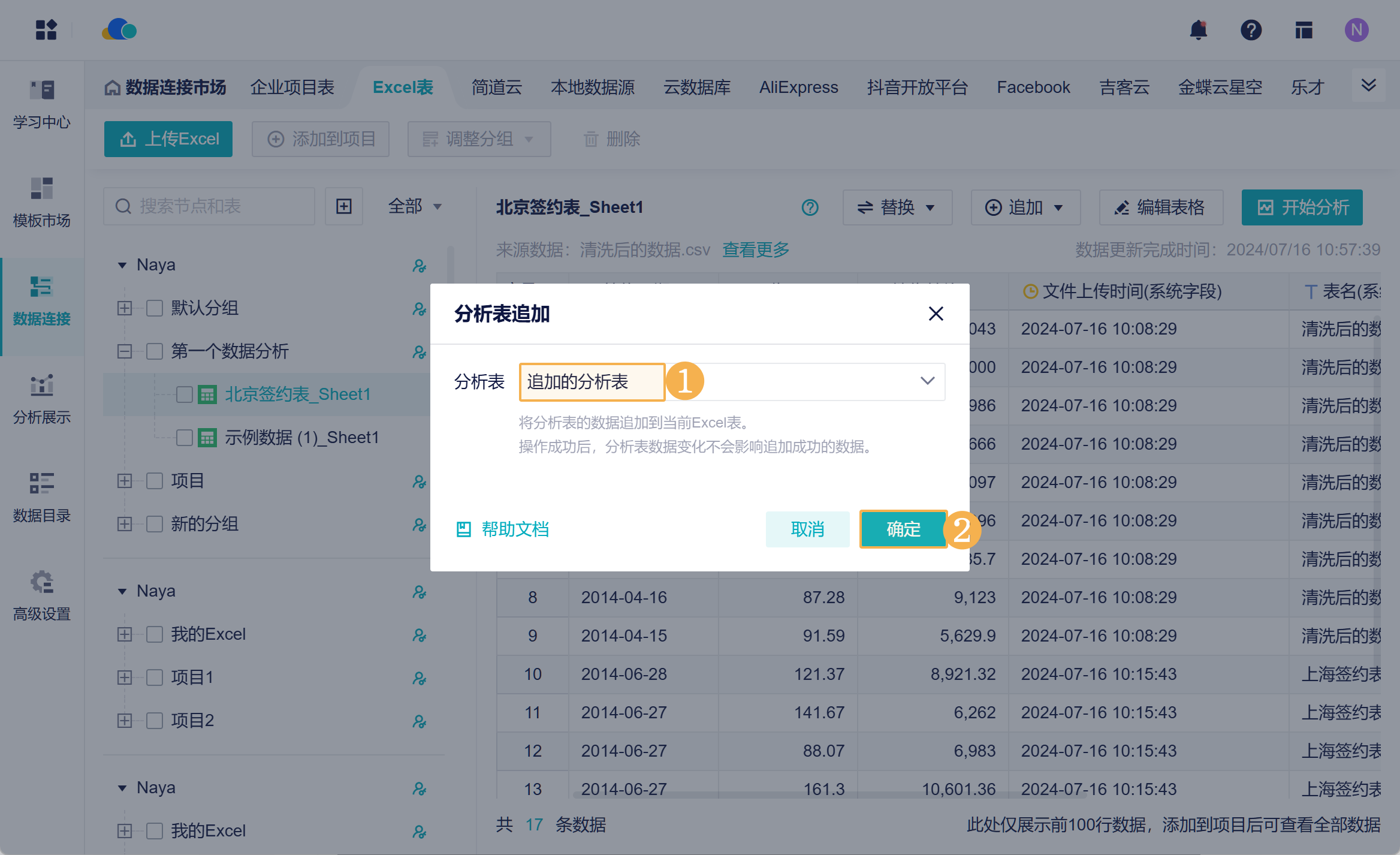Image resolution: width=1400 pixels, height=855 pixels.
Task: Open the help question mark icon
Action: [x=1251, y=30]
